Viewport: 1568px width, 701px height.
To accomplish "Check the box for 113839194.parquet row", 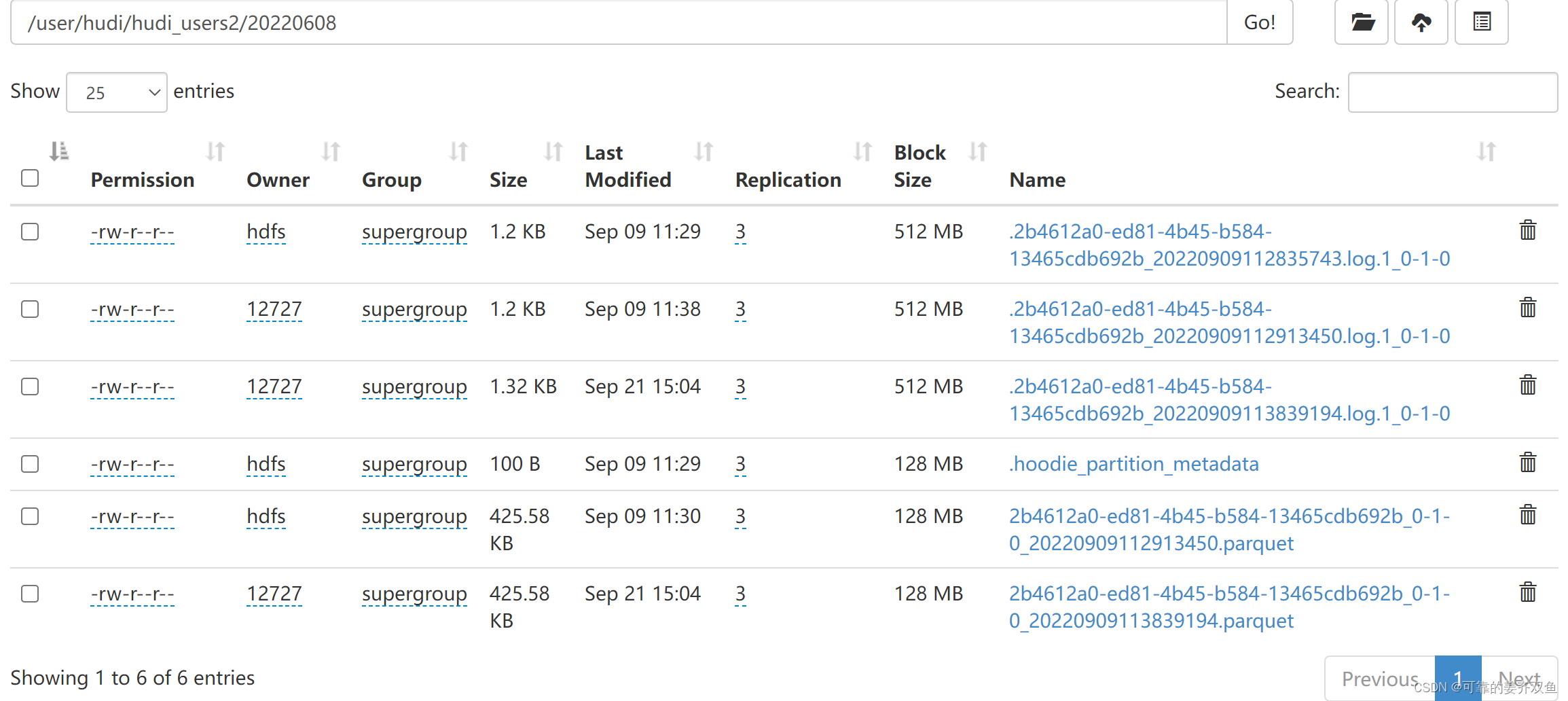I will pos(30,594).
